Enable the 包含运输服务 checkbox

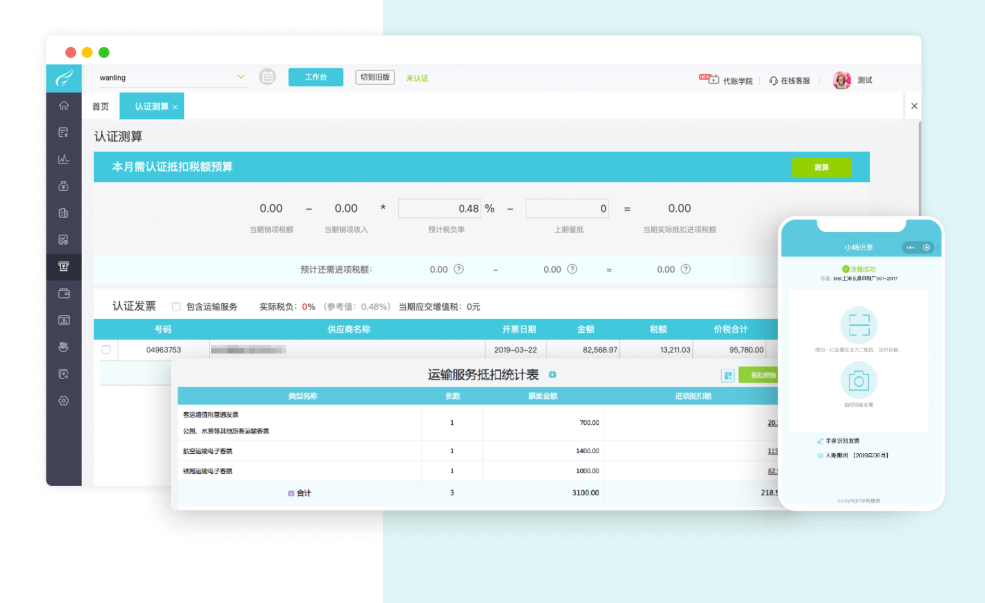(x=176, y=307)
